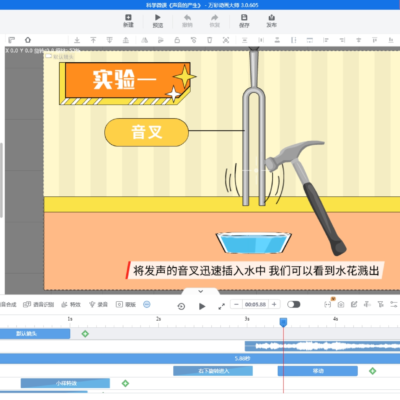This screenshot has width=400, height=400.
Task: Increase scene duration with the plus stepper
Action: point(274,304)
